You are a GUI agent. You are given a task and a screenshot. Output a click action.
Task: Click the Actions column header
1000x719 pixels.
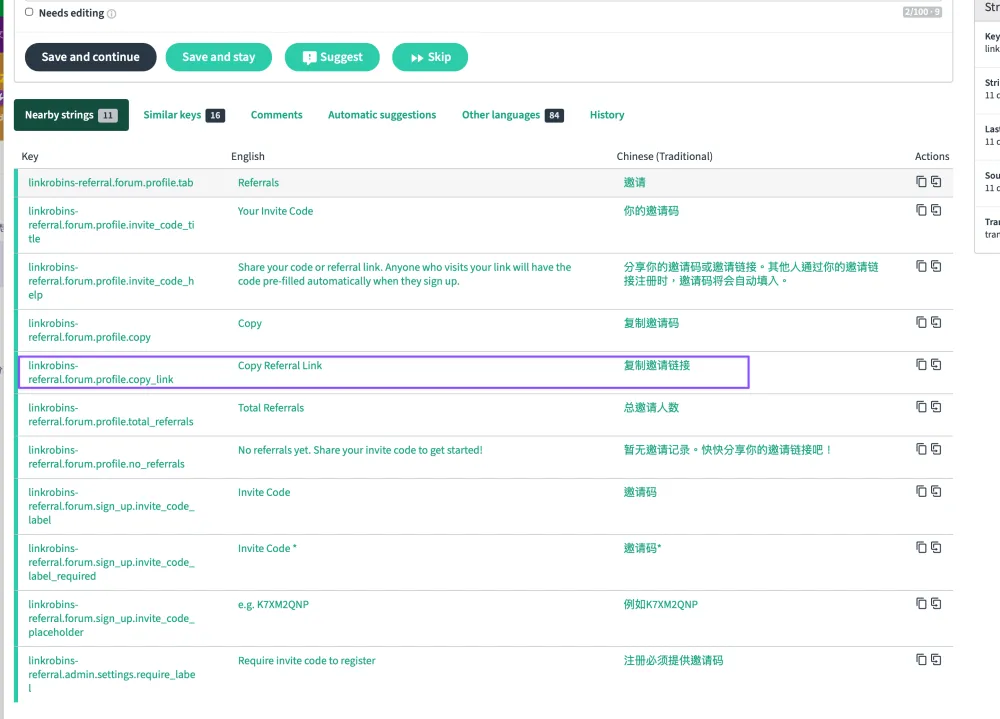tap(932, 156)
